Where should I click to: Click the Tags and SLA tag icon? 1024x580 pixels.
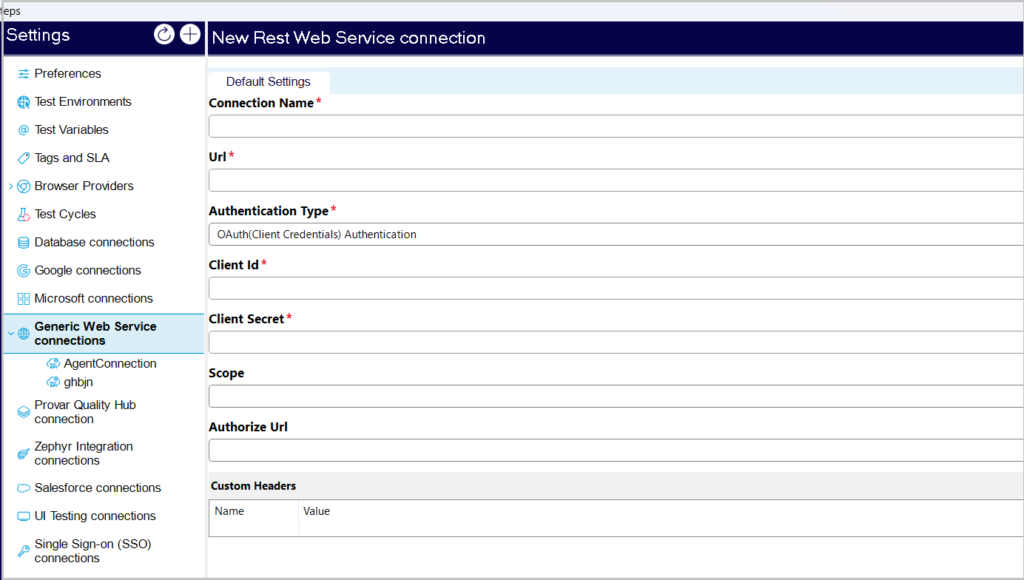click(24, 158)
